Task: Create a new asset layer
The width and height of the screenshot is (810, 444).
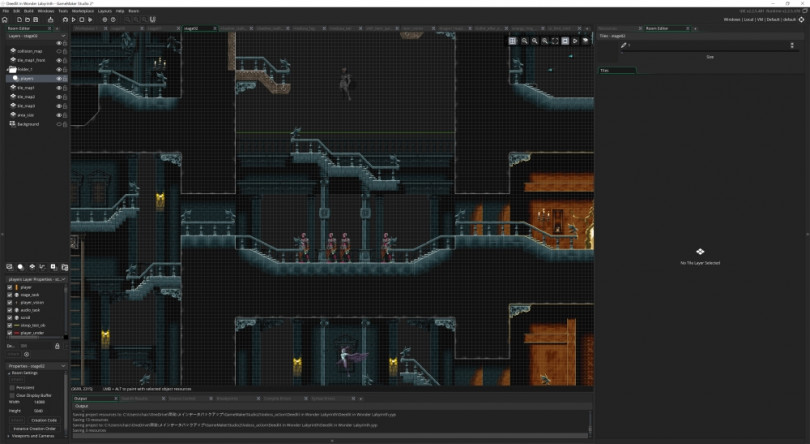Action: pos(53,267)
